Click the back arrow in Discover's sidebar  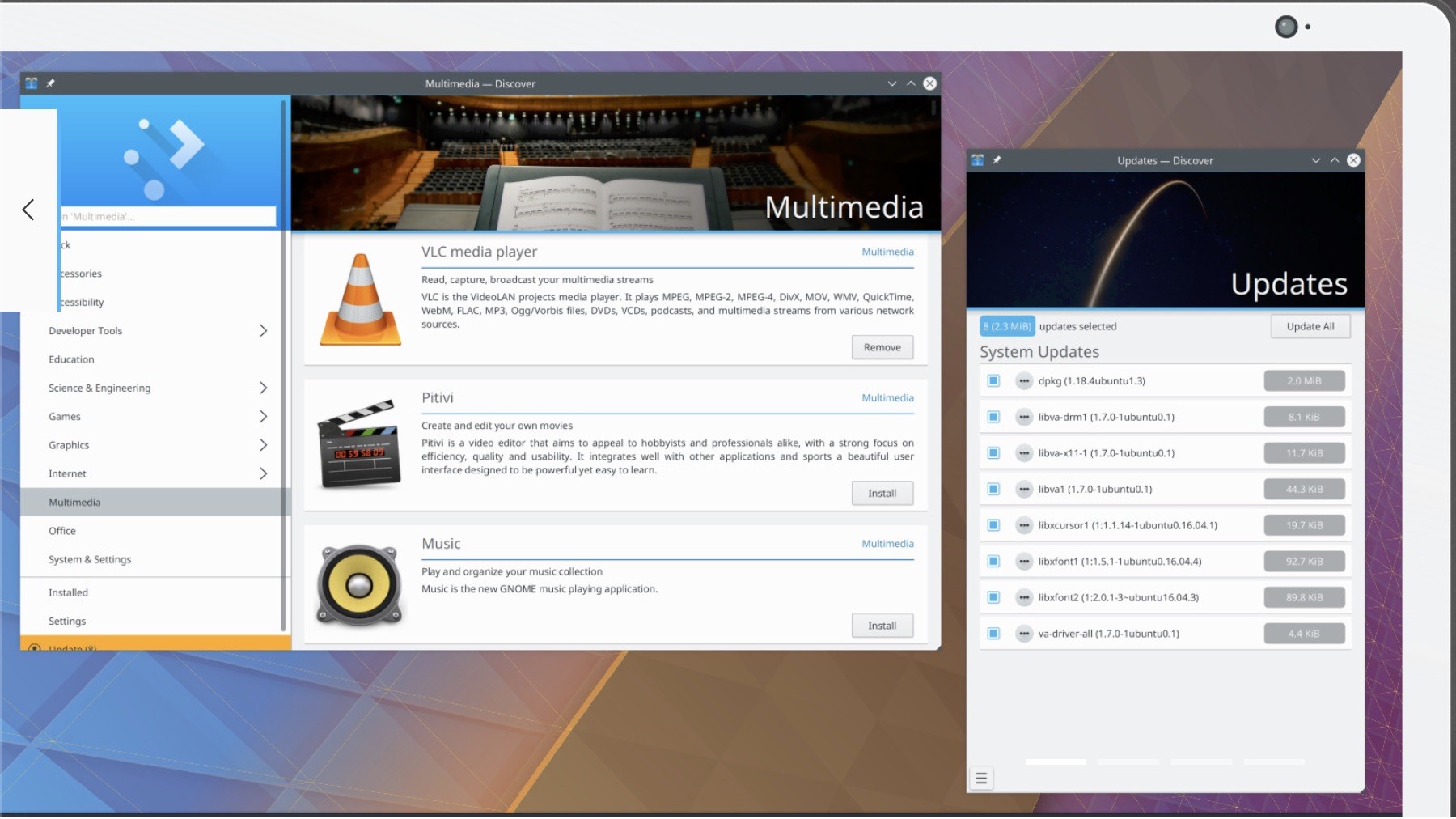point(28,209)
